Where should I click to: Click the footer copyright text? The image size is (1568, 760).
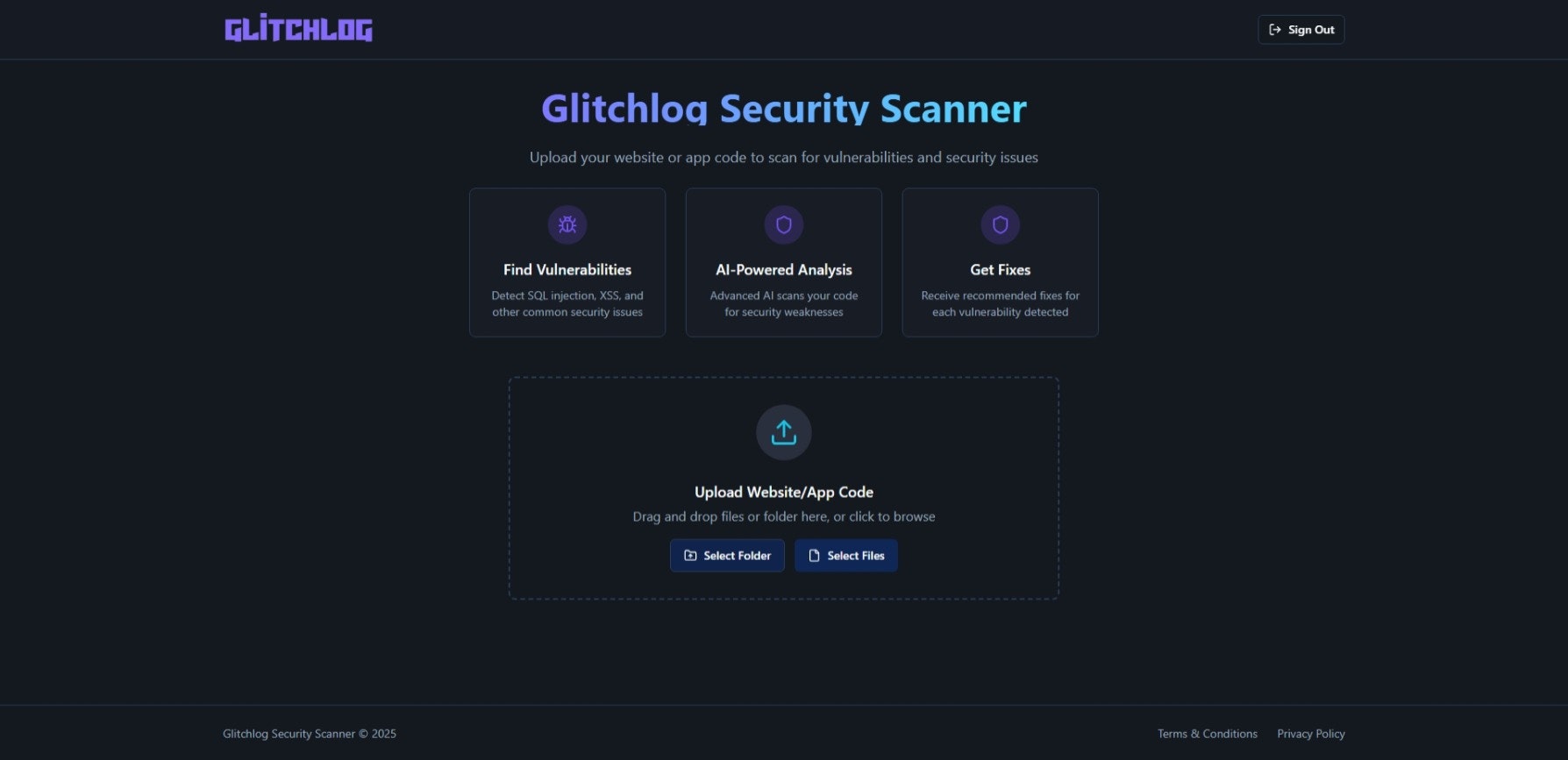pos(309,734)
